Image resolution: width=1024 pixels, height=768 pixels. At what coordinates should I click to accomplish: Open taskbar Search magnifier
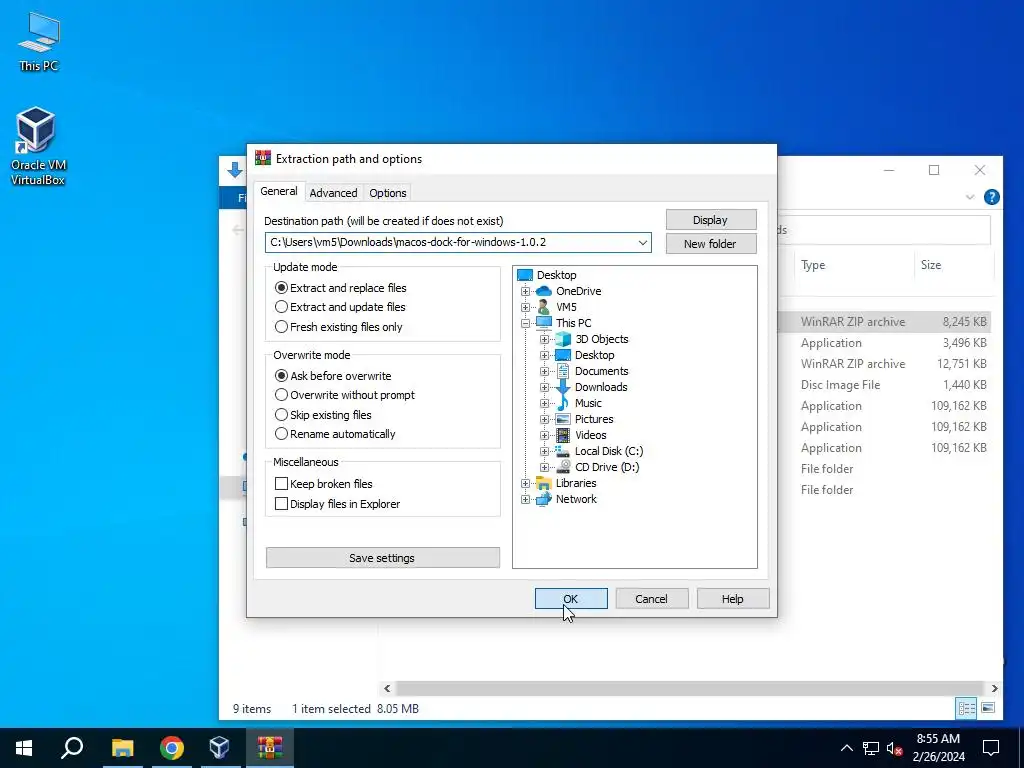click(x=72, y=748)
